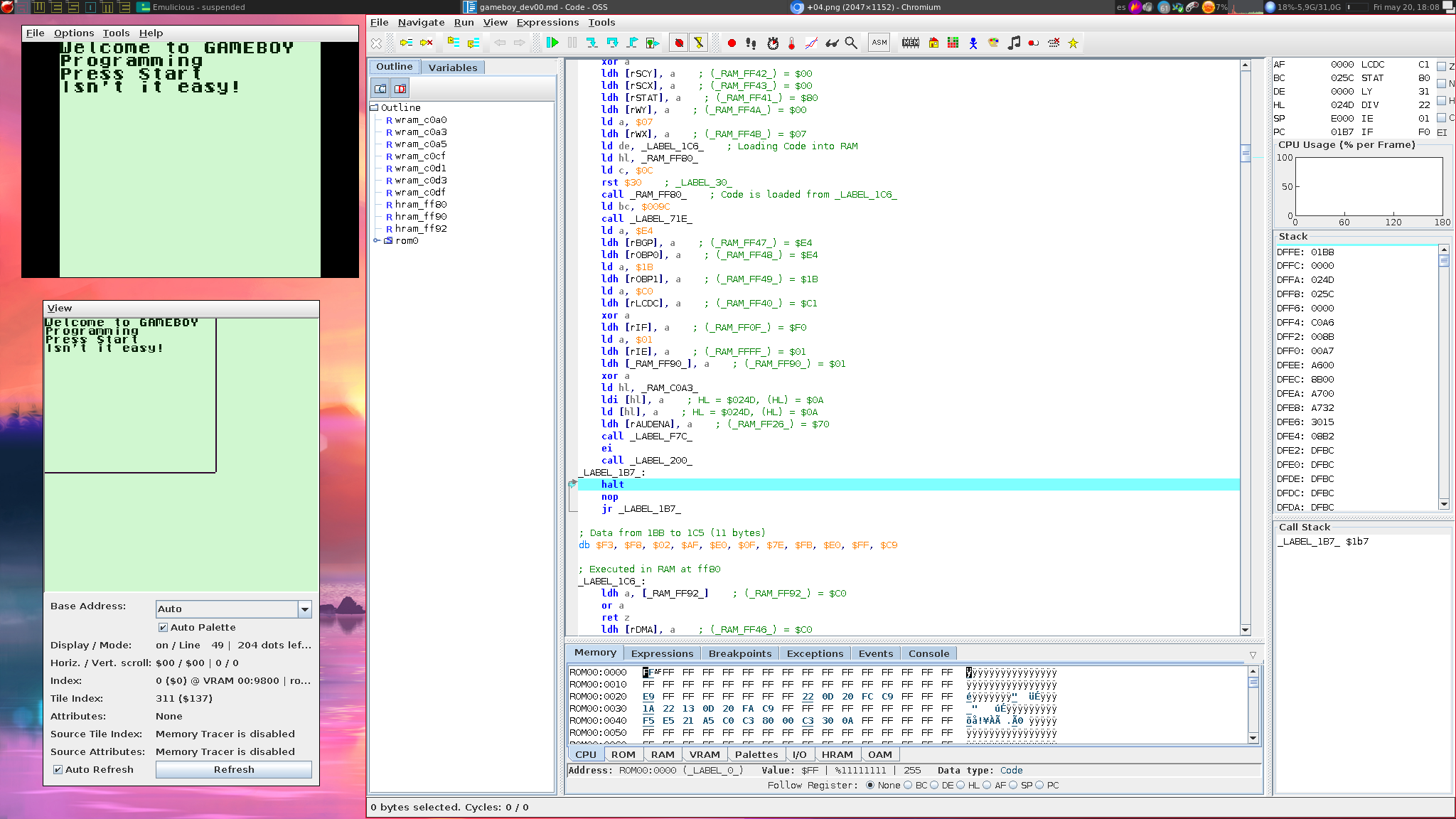Screen dimensions: 1456x819
Task: Click the green Resume execution icon
Action: pyautogui.click(x=552, y=43)
